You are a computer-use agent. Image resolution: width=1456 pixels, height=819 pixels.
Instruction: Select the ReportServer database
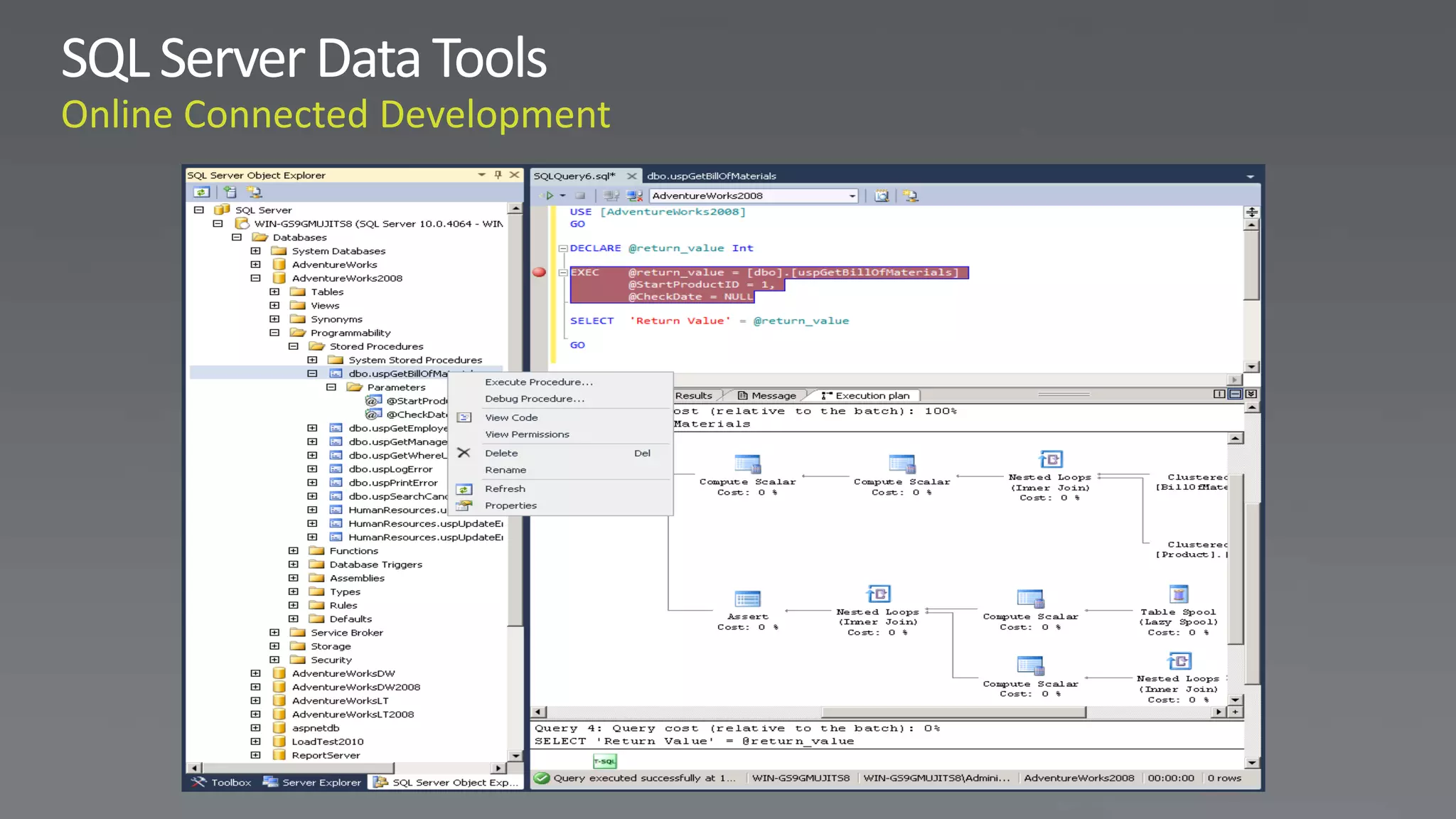(326, 755)
